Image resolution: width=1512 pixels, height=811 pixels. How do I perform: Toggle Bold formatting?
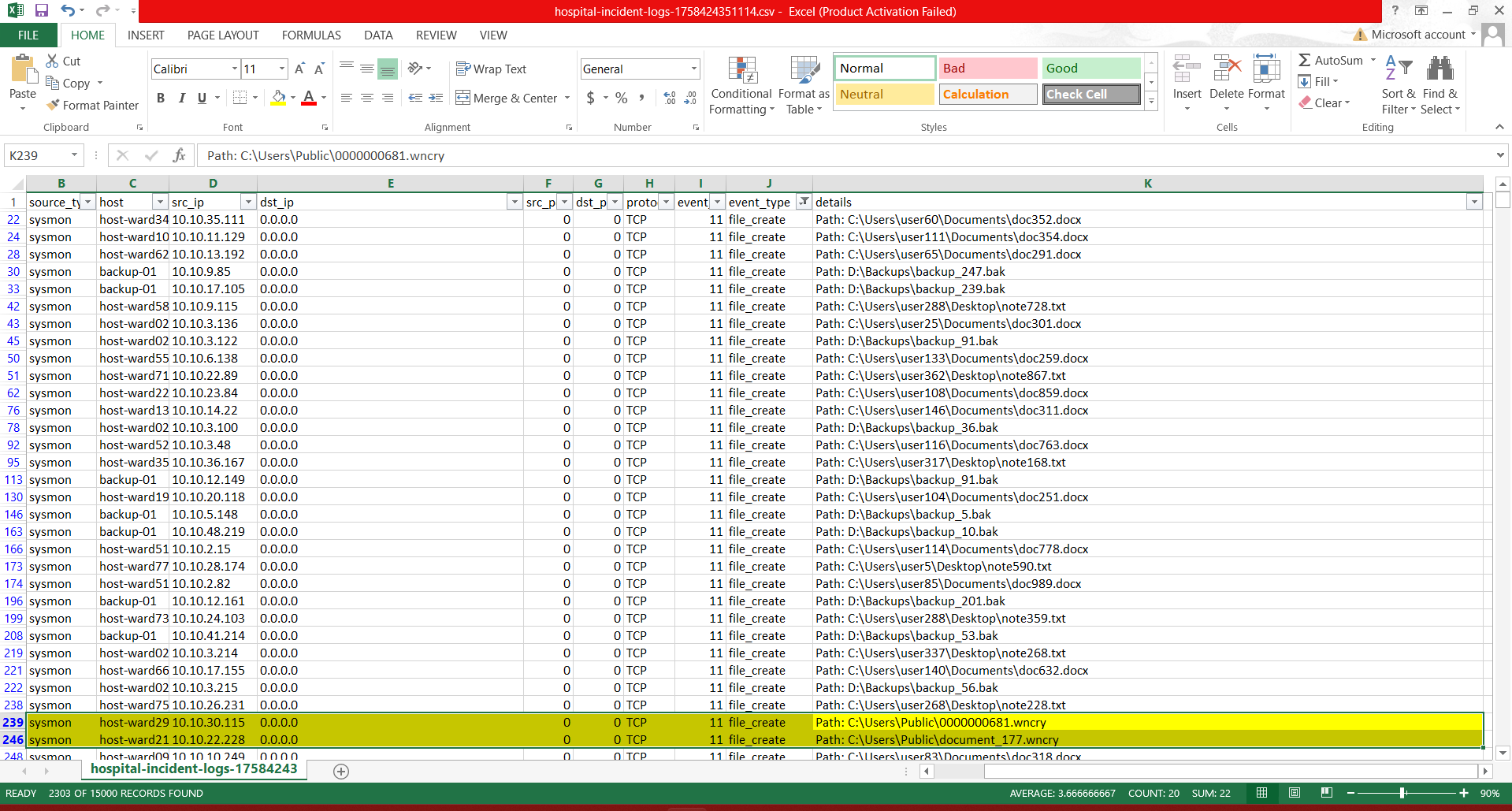coord(161,98)
